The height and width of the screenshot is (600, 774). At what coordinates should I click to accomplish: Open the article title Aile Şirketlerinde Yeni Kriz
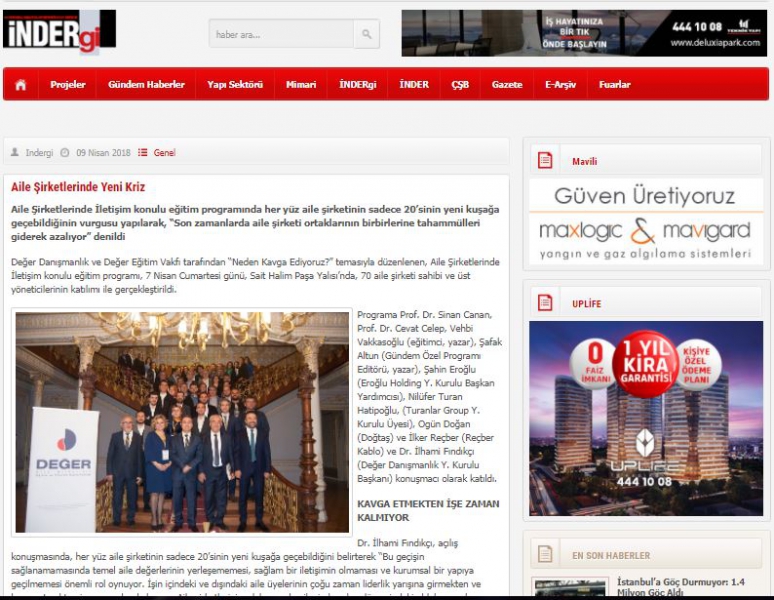pyautogui.click(x=78, y=187)
